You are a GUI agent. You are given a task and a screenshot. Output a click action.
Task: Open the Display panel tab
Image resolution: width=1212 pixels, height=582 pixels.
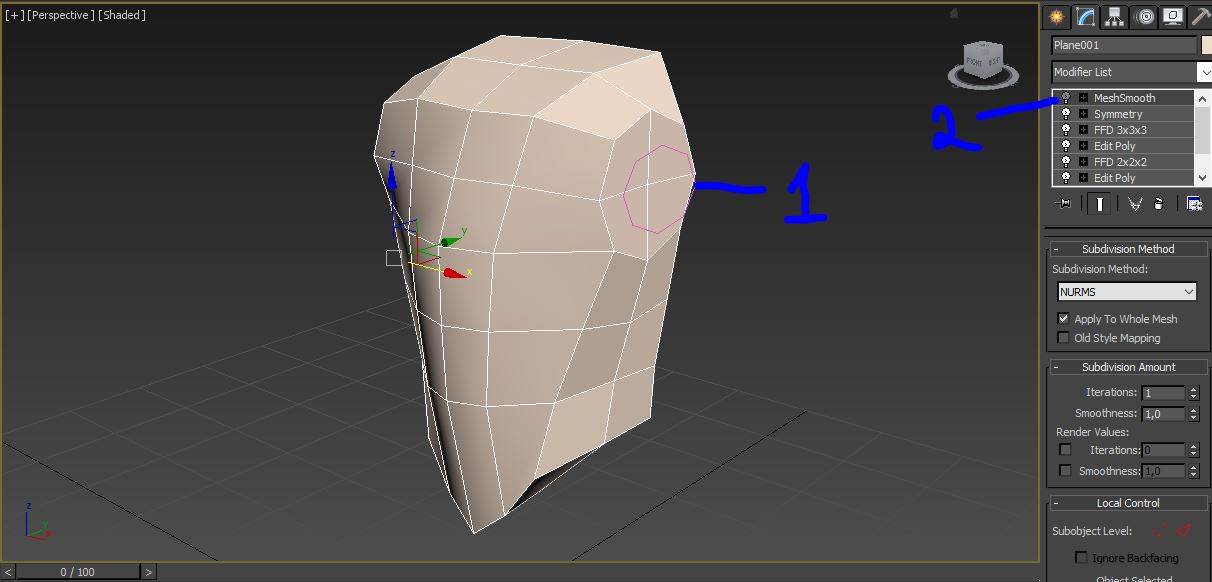pos(1172,17)
